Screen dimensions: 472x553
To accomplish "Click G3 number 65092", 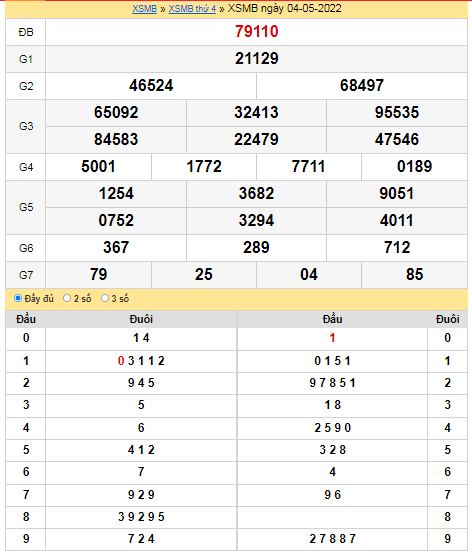I will [116, 113].
